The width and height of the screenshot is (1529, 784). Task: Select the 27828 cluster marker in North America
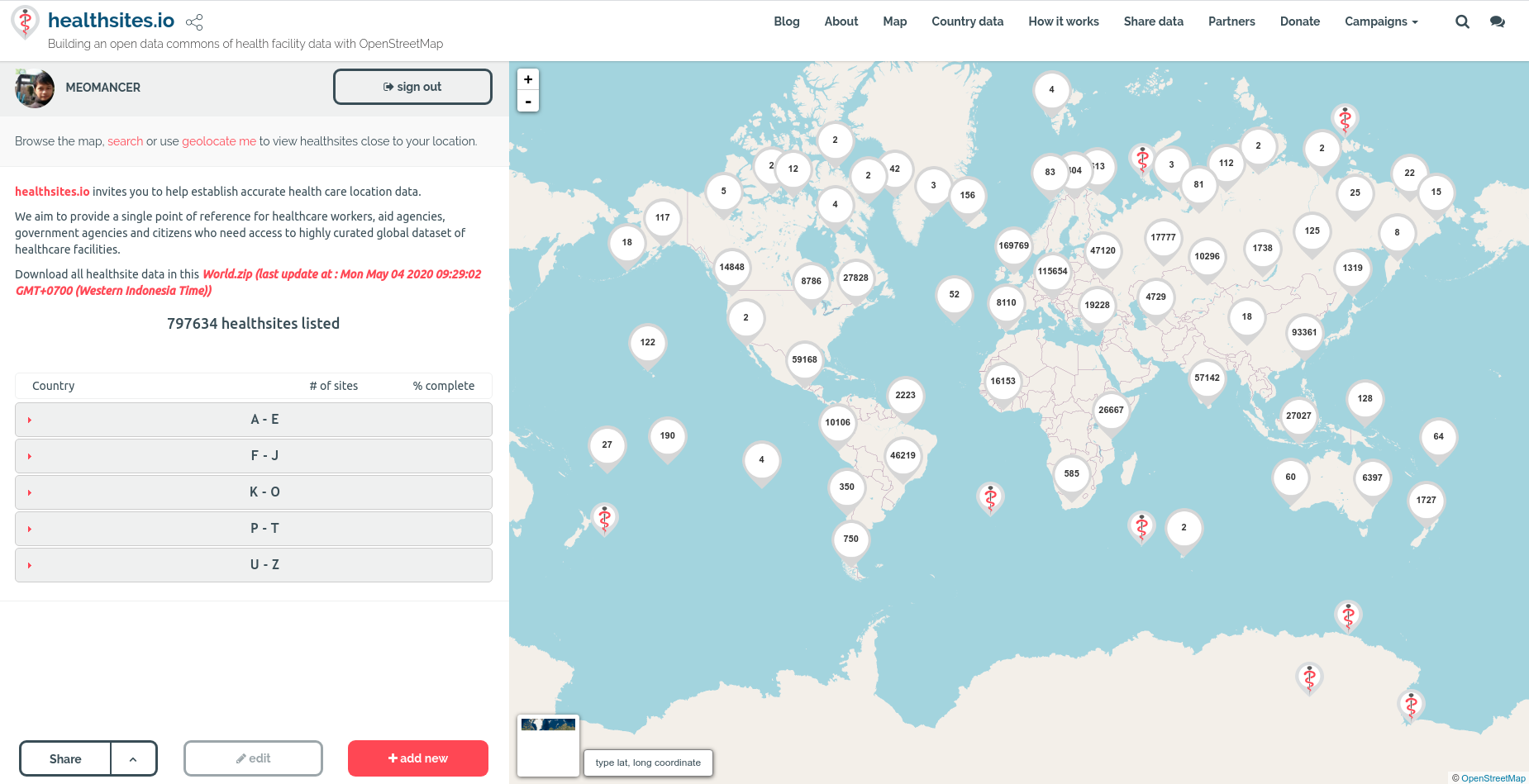click(x=855, y=278)
